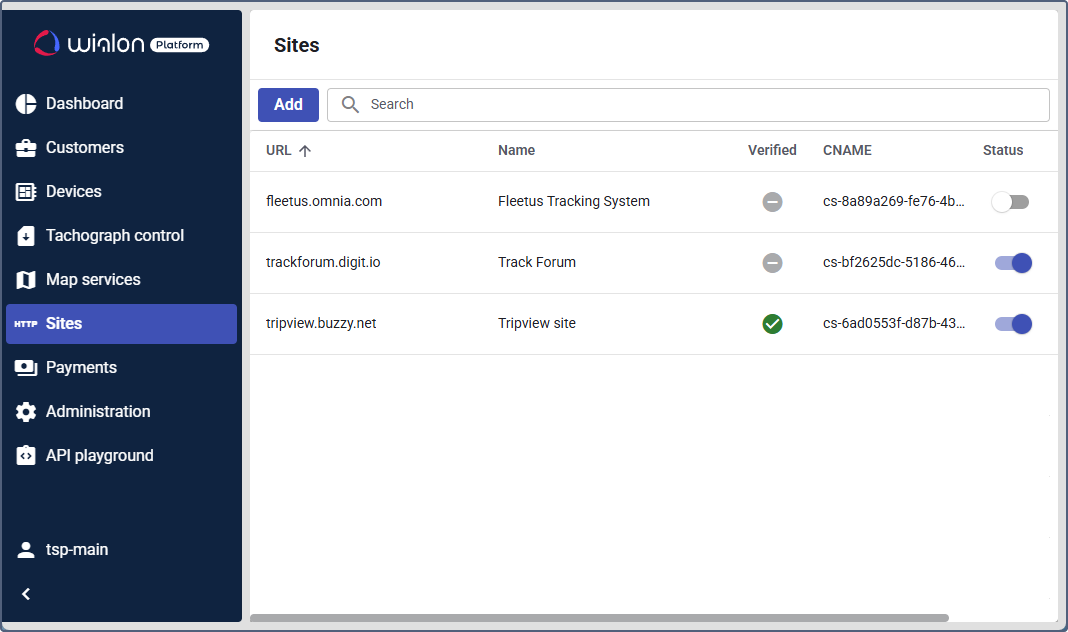Collapse the sidebar with the chevron arrow
This screenshot has width=1068, height=632.
pyautogui.click(x=26, y=594)
